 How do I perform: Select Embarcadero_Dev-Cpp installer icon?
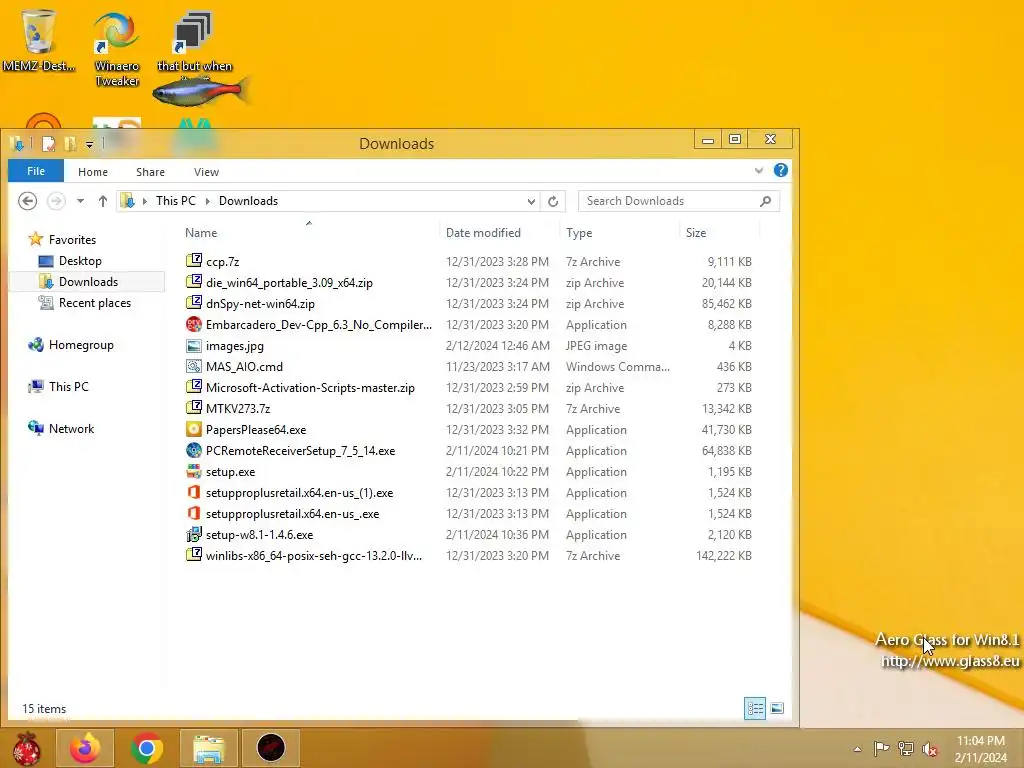(193, 324)
